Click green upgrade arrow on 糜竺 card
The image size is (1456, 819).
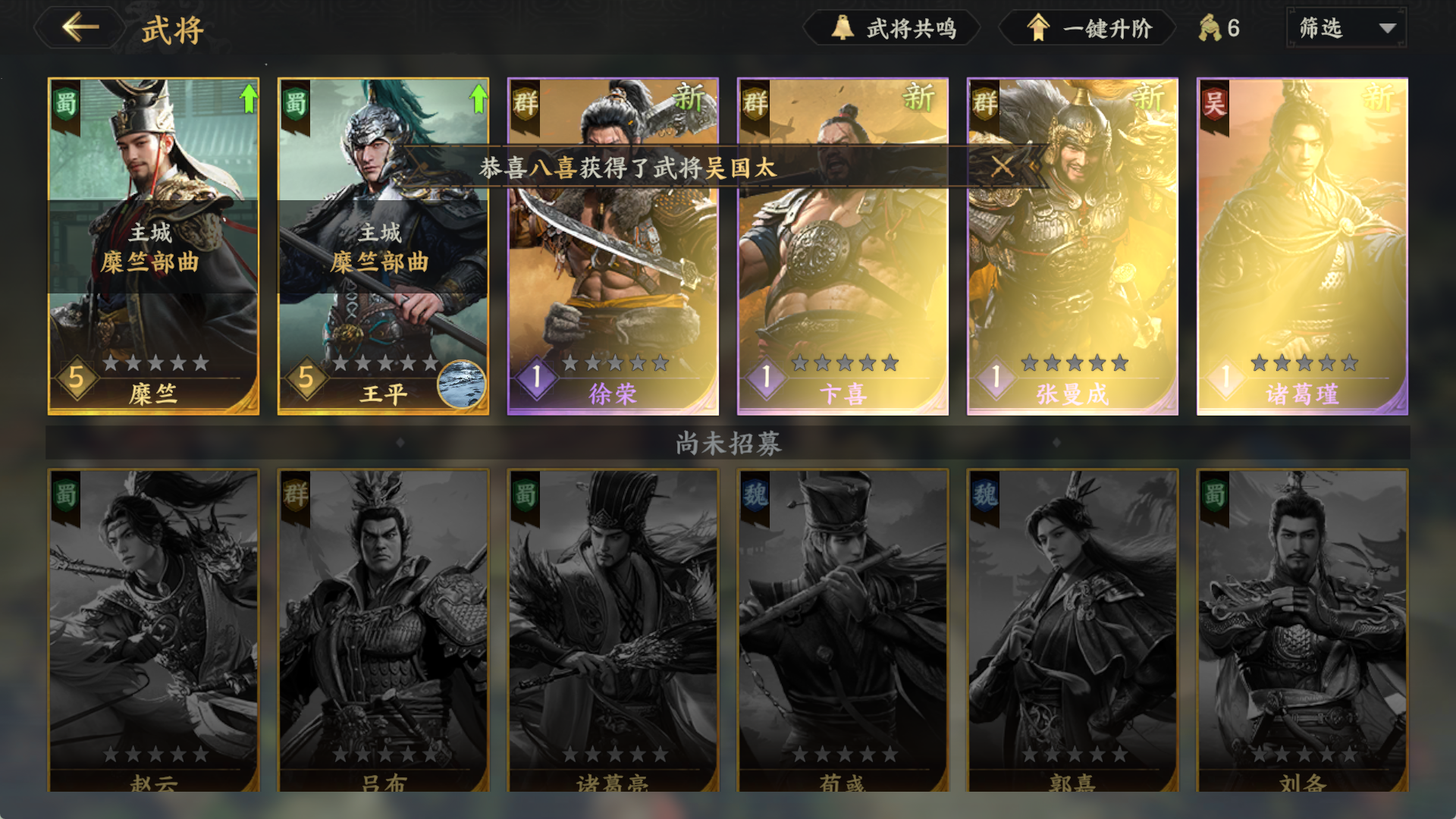(248, 99)
